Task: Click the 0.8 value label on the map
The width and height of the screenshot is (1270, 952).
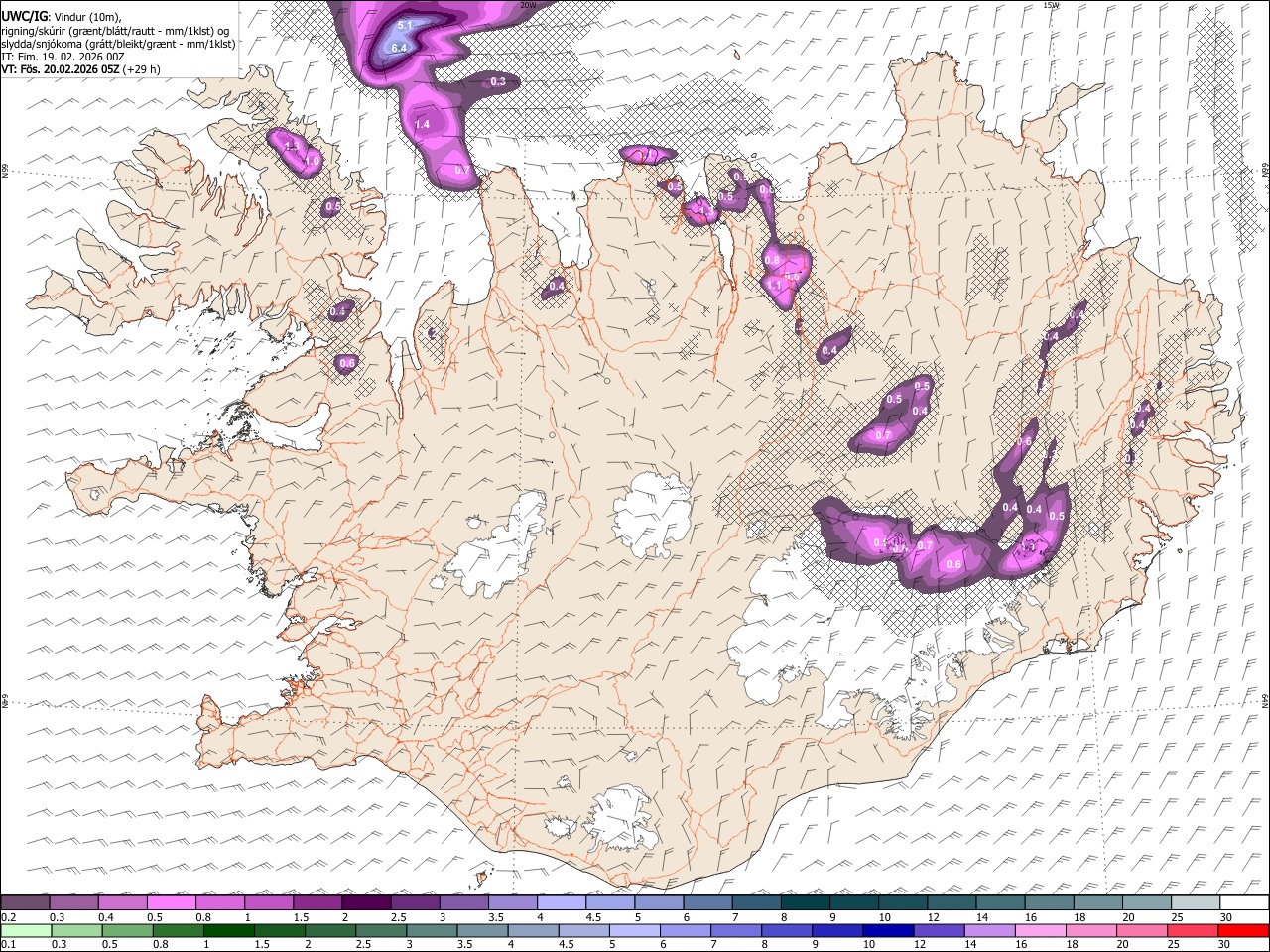Action: point(772,260)
